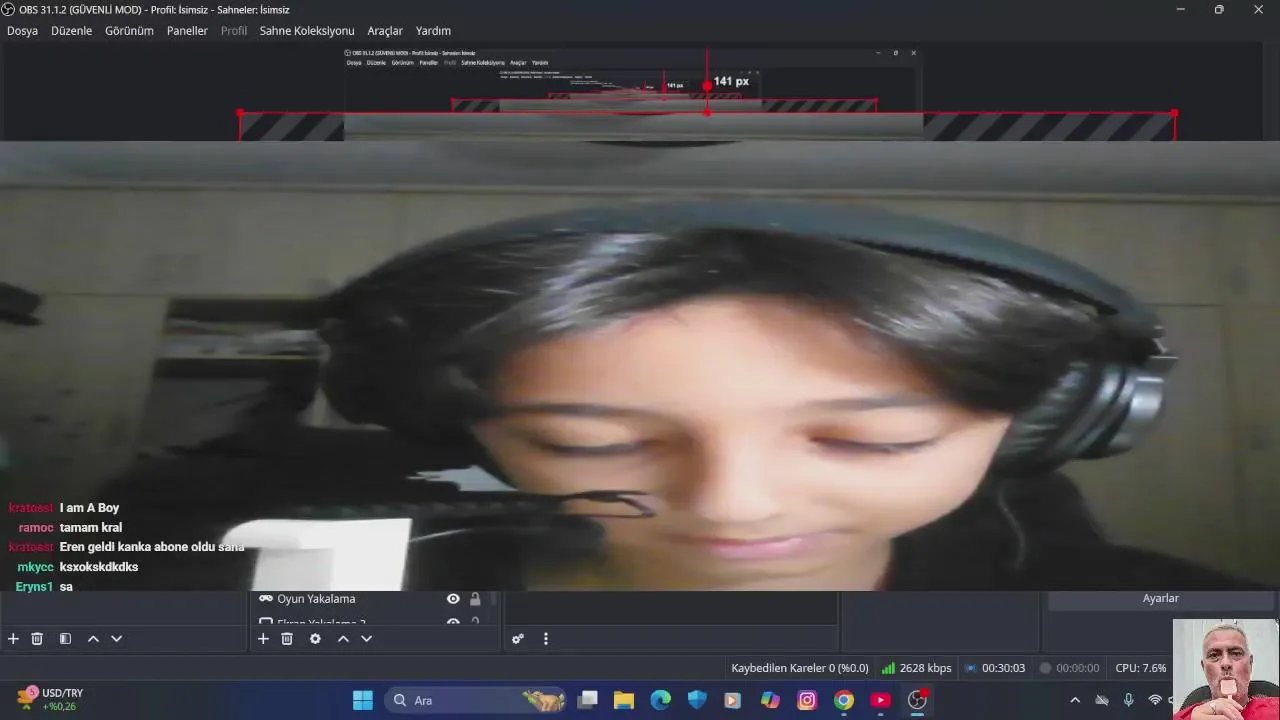Viewport: 1280px width, 720px height.
Task: Open the media player taskbar icon
Action: coord(733,700)
